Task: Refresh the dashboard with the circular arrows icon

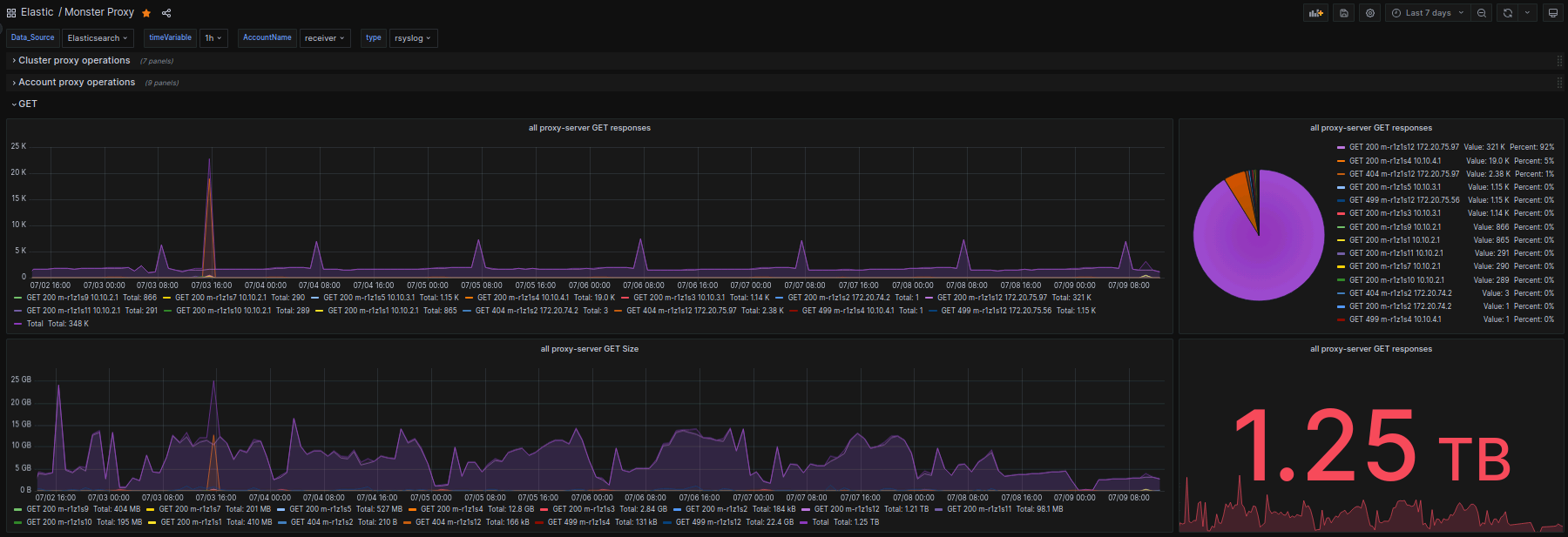Action: click(1508, 13)
